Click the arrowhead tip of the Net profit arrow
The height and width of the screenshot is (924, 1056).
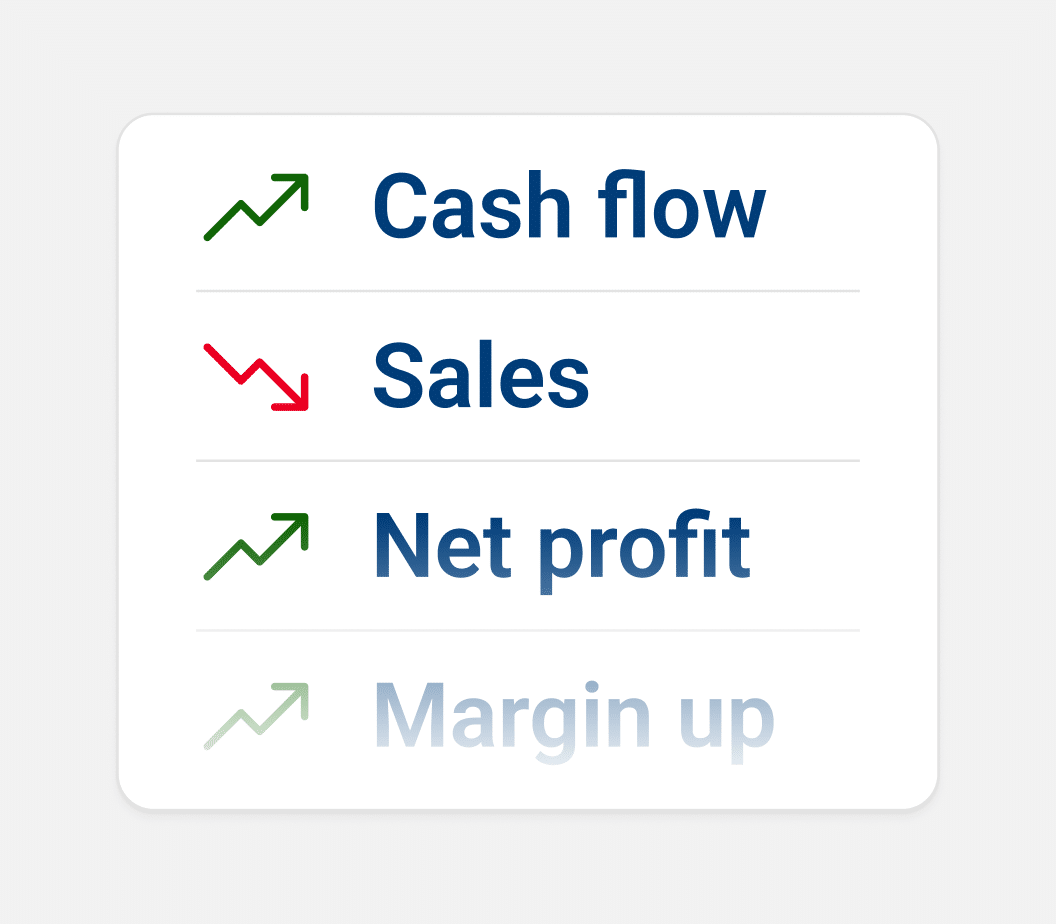[x=299, y=522]
